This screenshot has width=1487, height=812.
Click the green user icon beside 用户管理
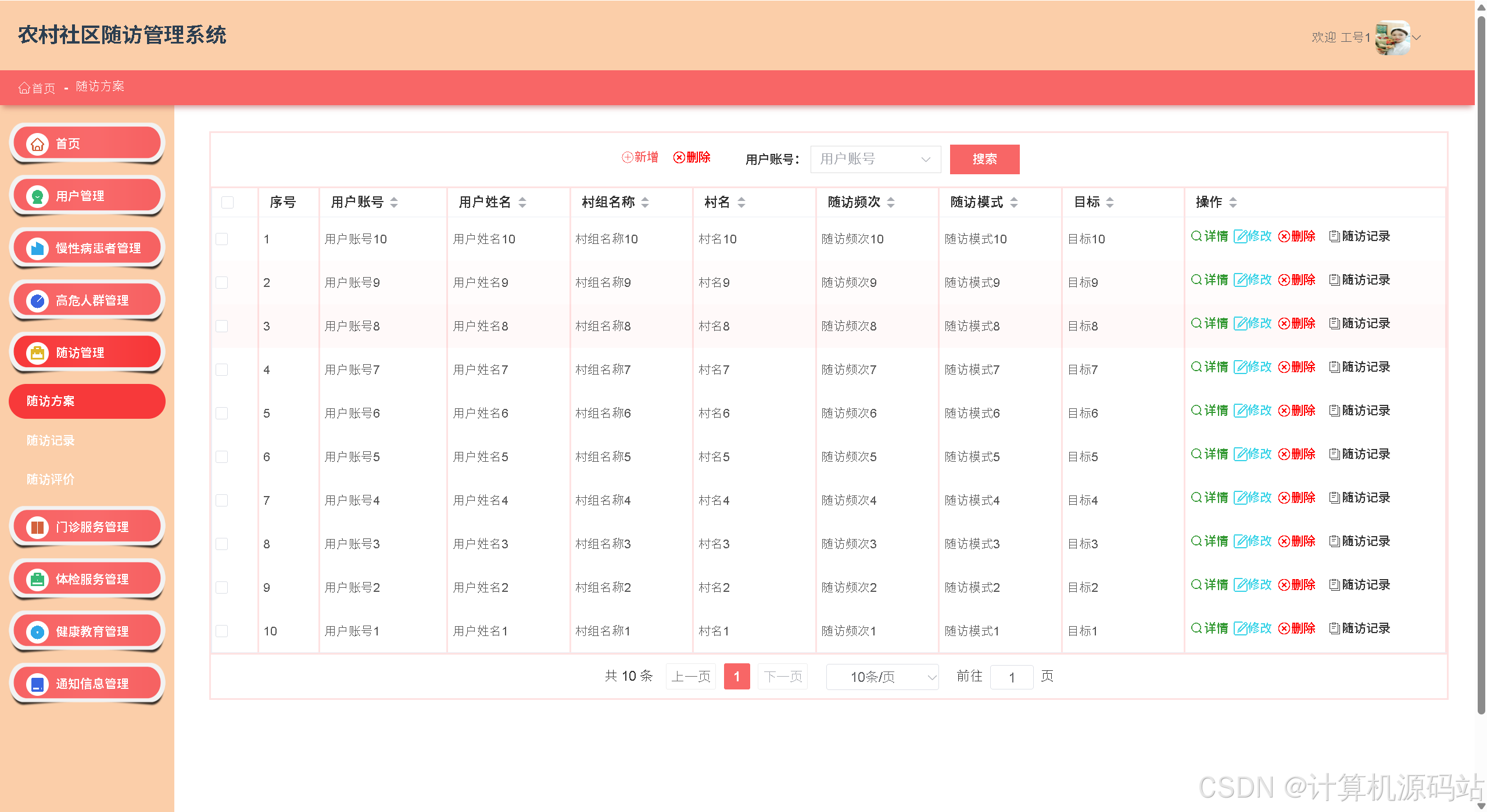[37, 196]
